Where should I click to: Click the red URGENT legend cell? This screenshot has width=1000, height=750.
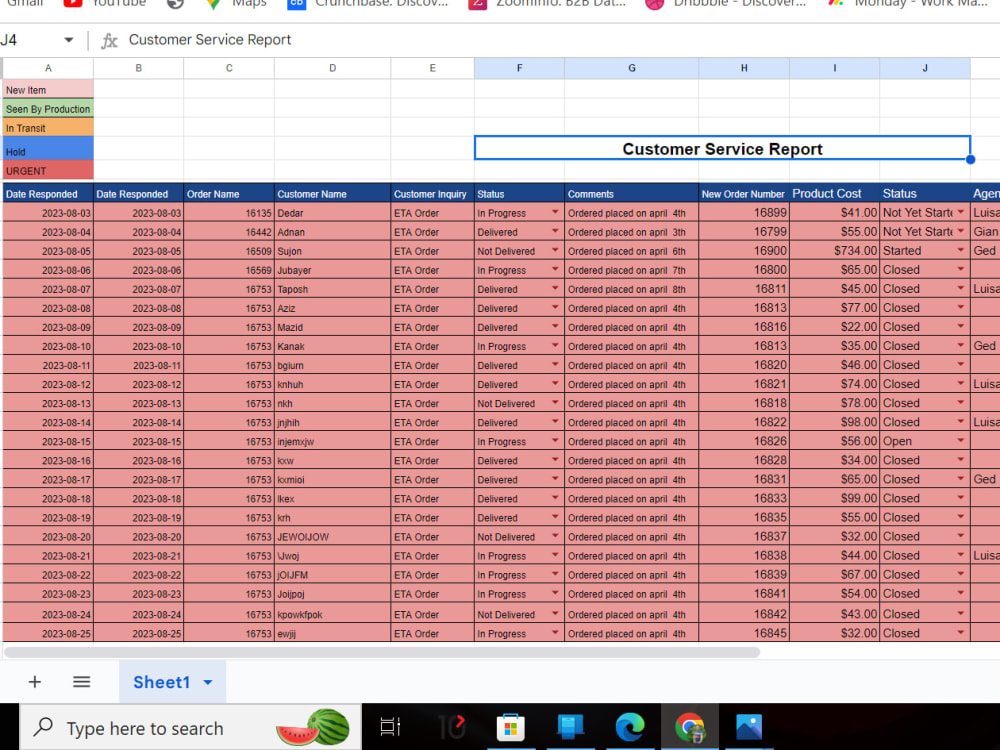point(48,170)
